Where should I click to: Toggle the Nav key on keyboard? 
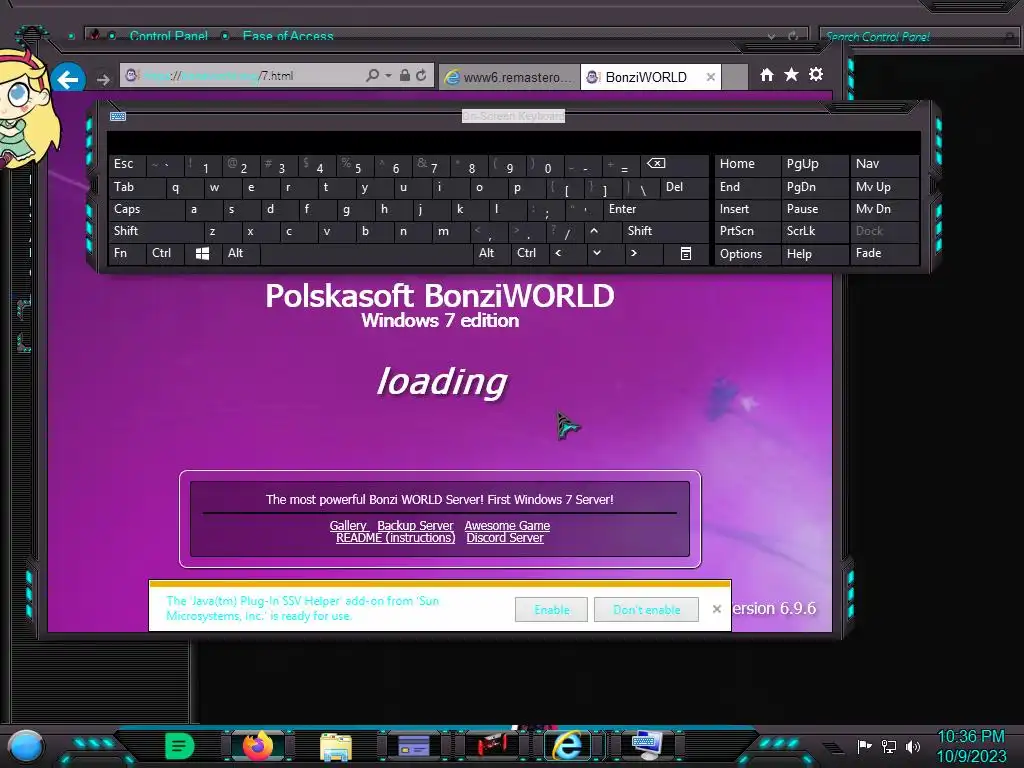point(884,165)
